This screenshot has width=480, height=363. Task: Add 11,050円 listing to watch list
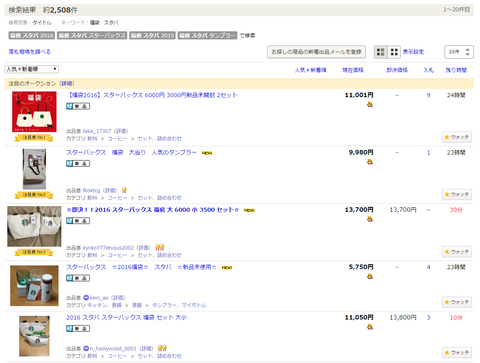[x=457, y=352]
